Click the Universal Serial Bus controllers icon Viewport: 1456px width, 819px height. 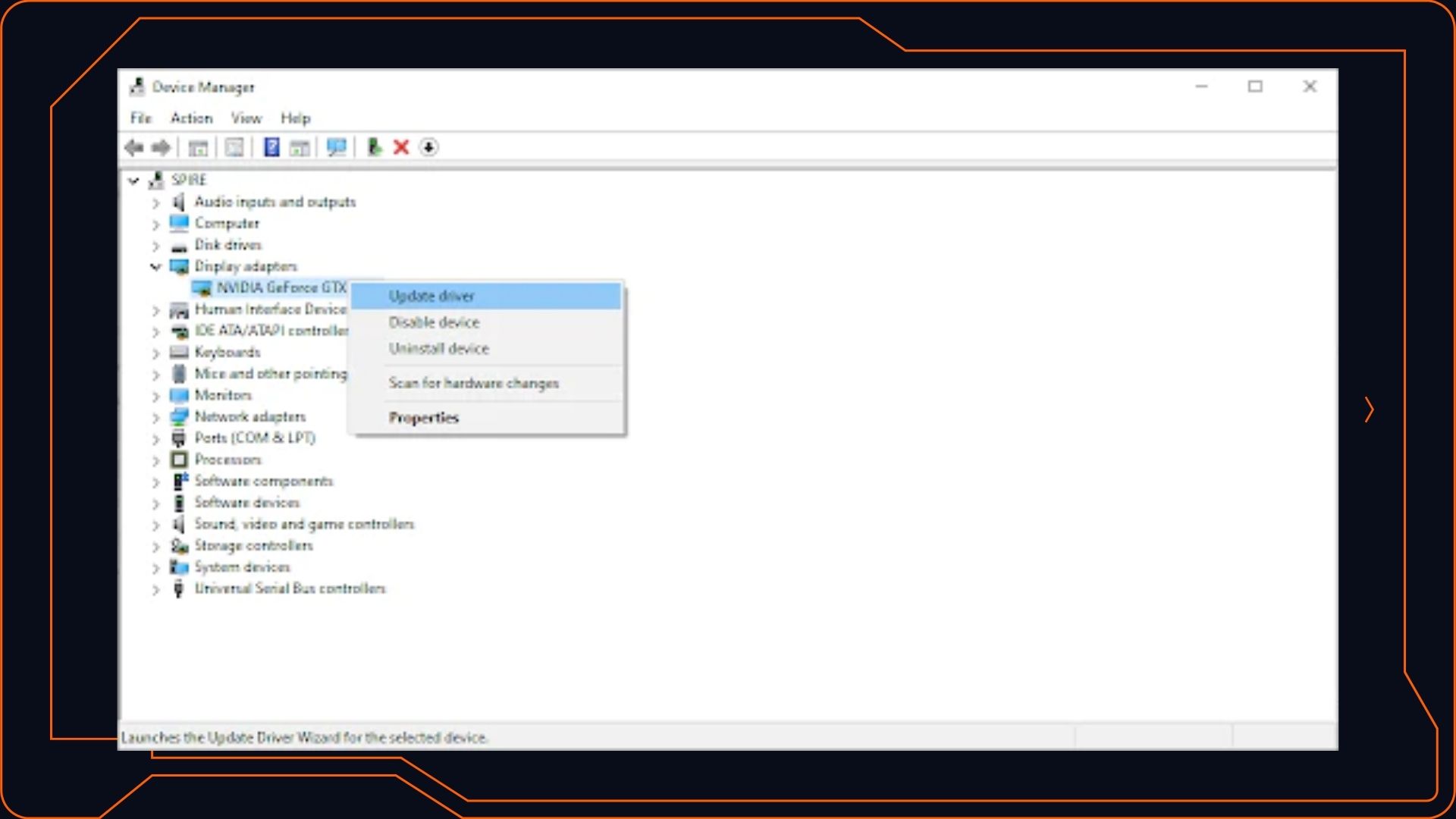coord(179,588)
